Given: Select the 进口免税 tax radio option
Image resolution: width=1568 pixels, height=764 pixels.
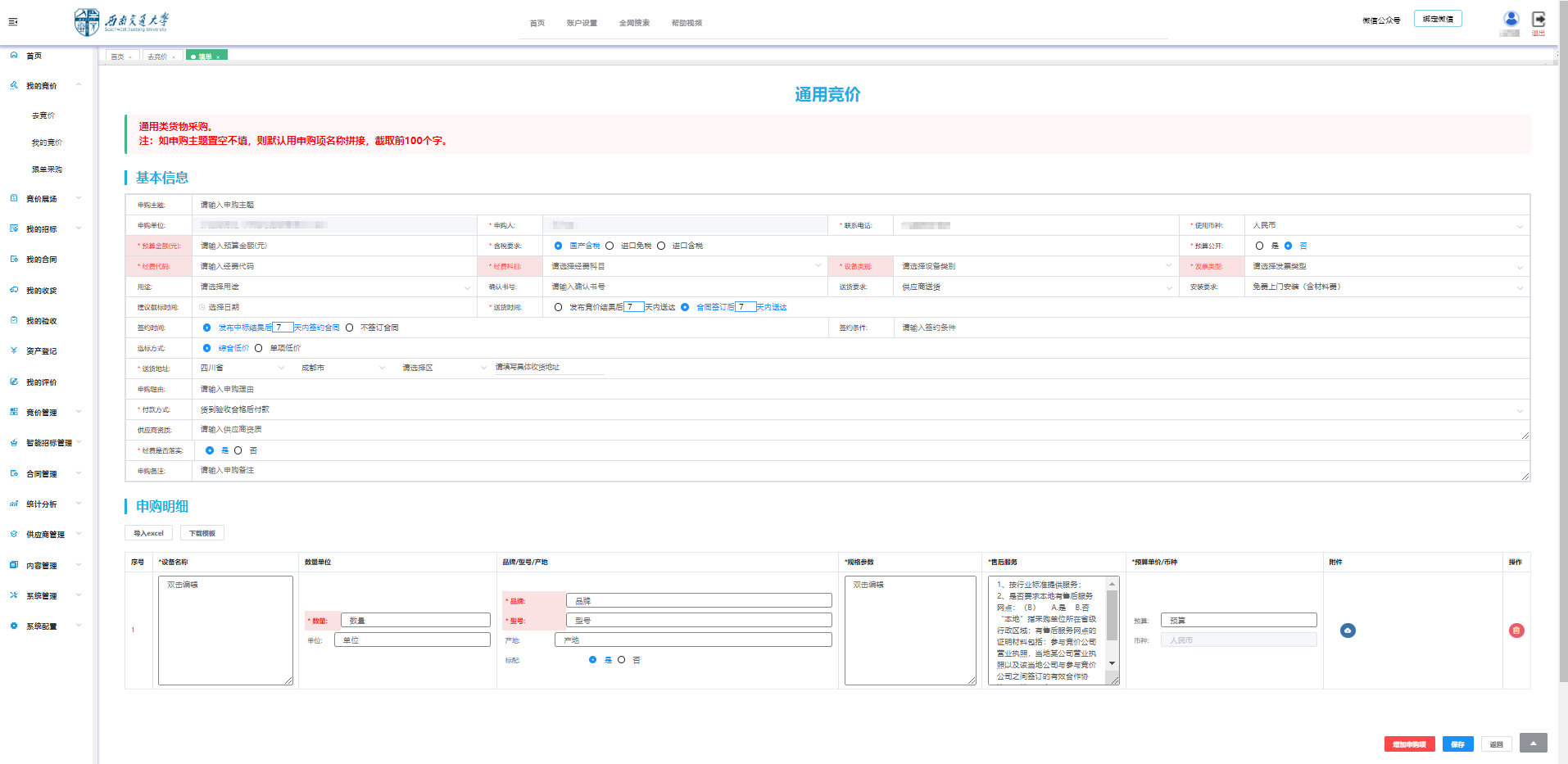Looking at the screenshot, I should [x=610, y=246].
